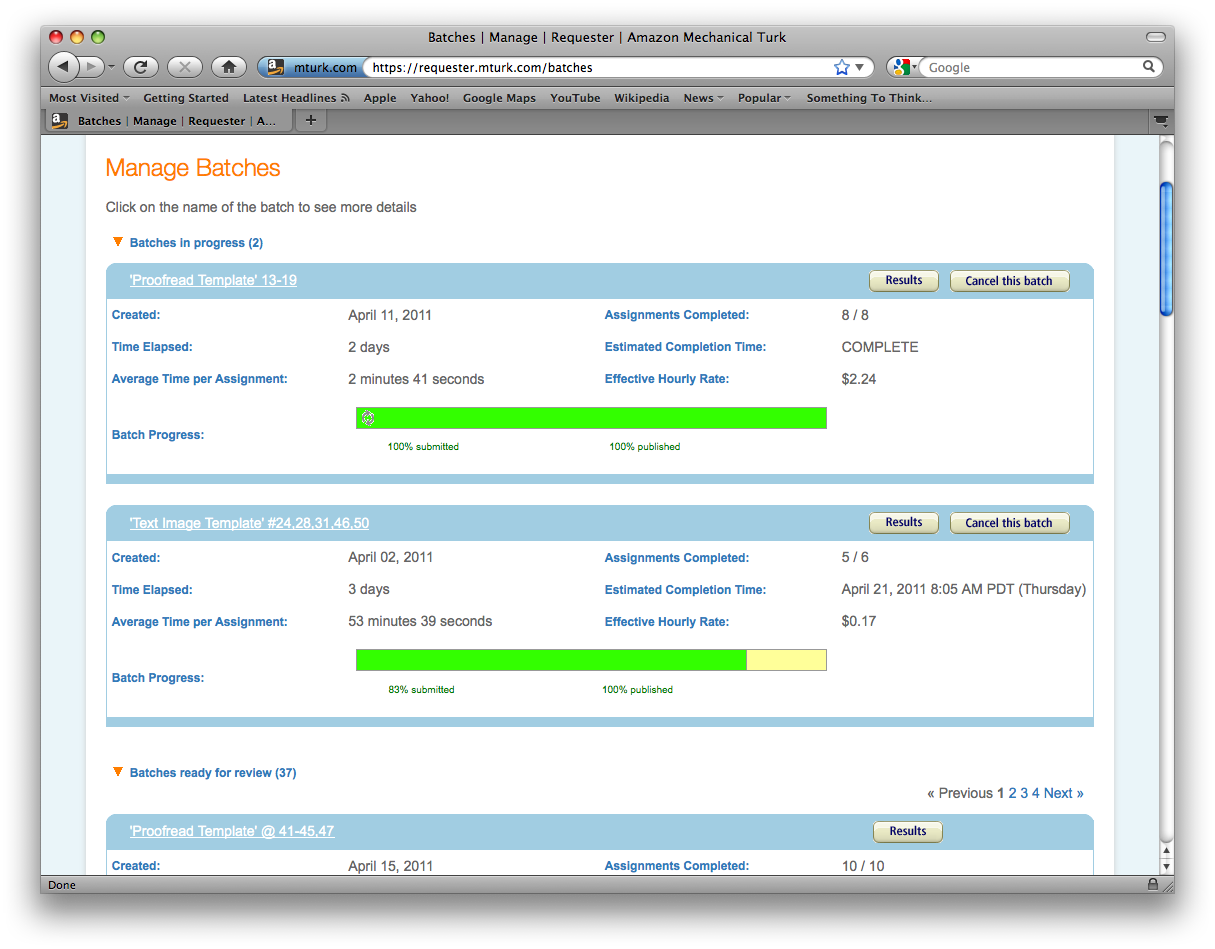Screen dimensions: 1215x949
Task: Click the window toolbar toggle pill button
Action: click(1155, 37)
